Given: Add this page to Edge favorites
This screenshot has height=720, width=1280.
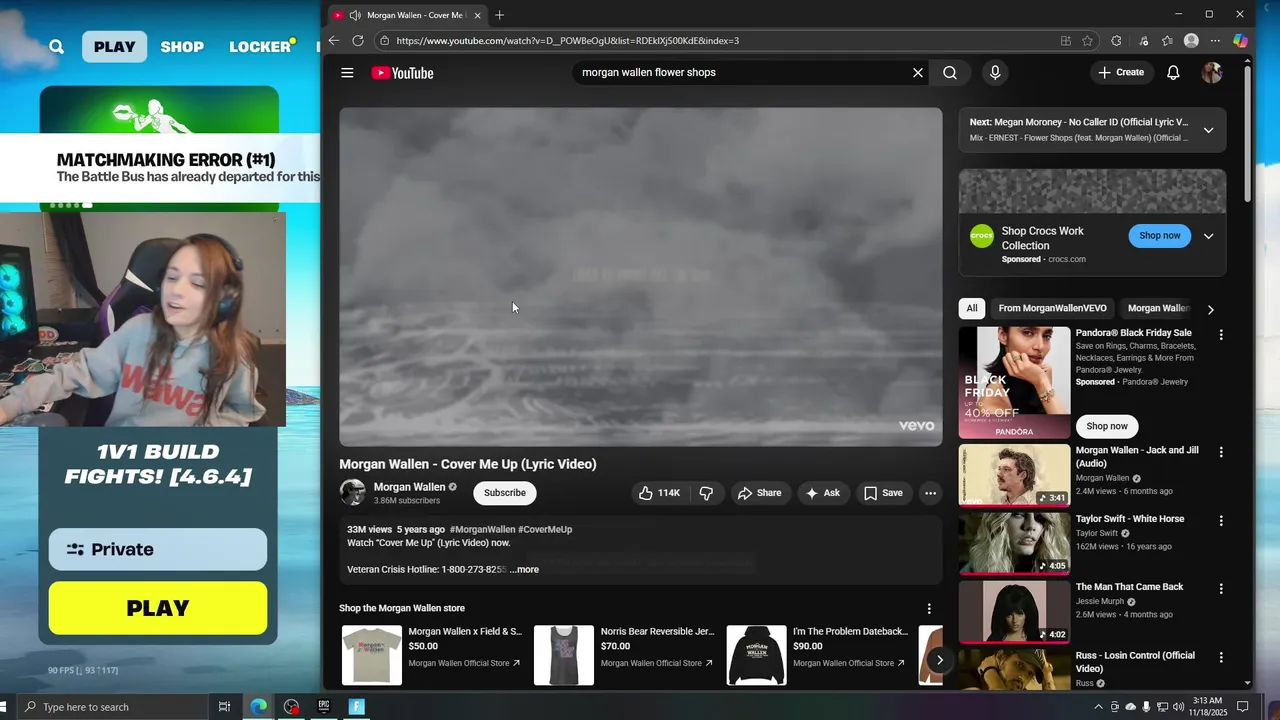Looking at the screenshot, I should click(x=1087, y=41).
